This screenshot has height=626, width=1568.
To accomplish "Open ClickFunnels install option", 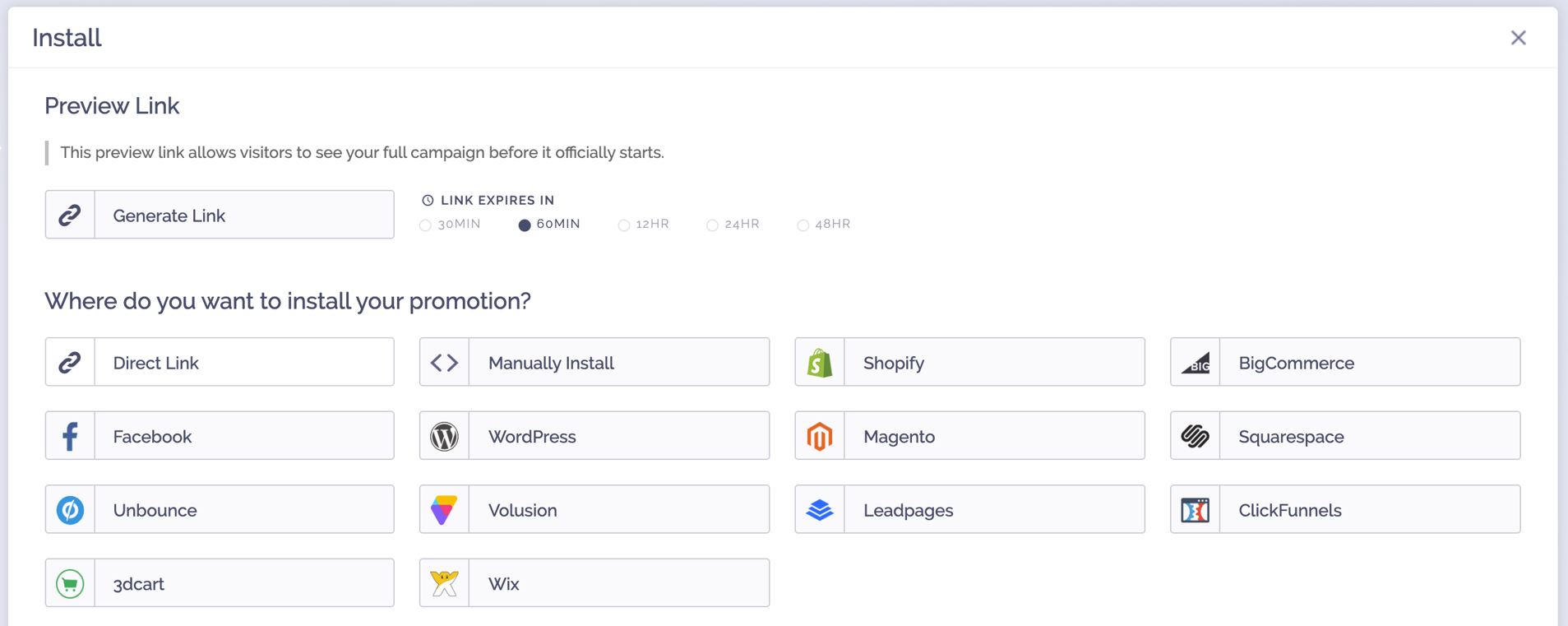I will click(1345, 510).
